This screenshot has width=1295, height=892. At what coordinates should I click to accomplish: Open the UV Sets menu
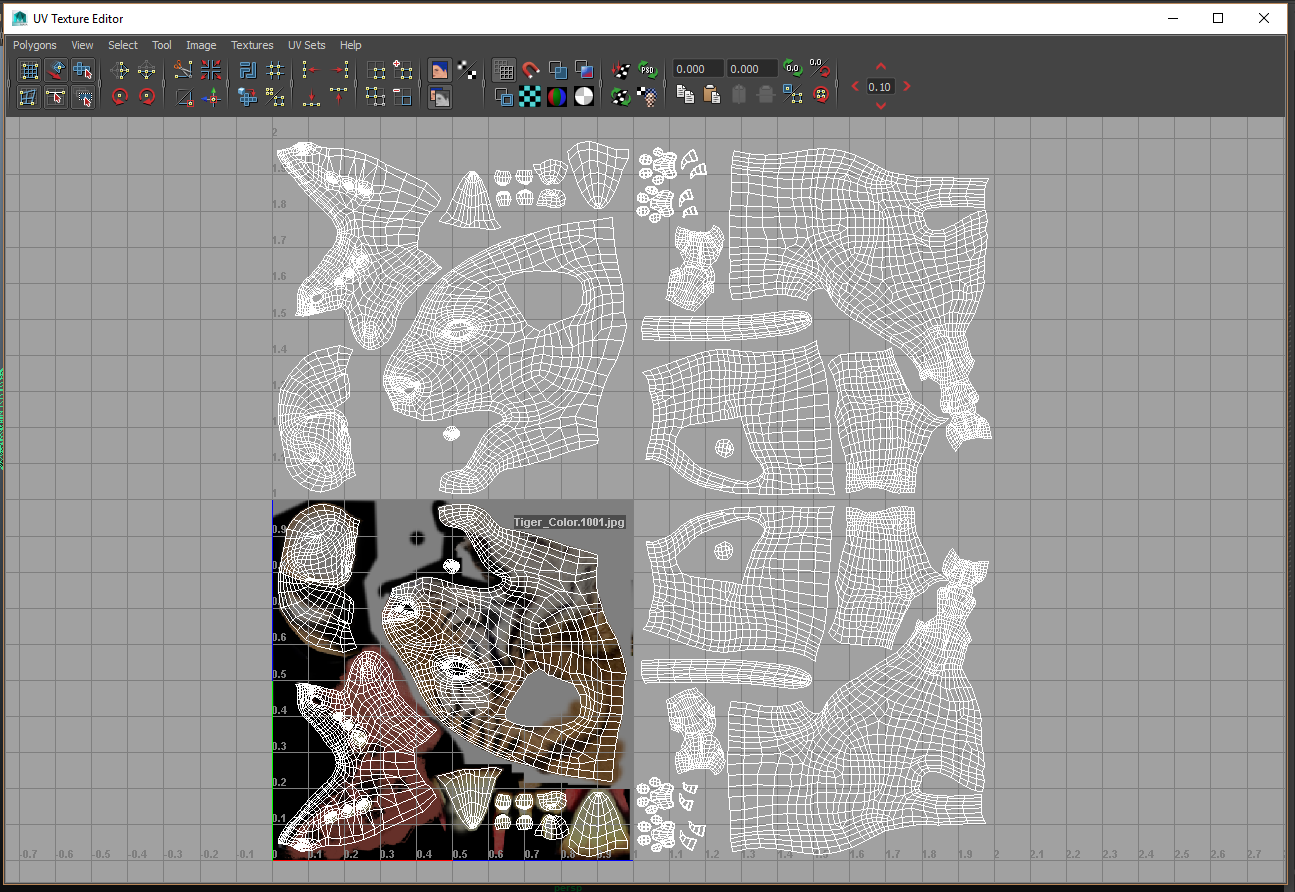(306, 45)
